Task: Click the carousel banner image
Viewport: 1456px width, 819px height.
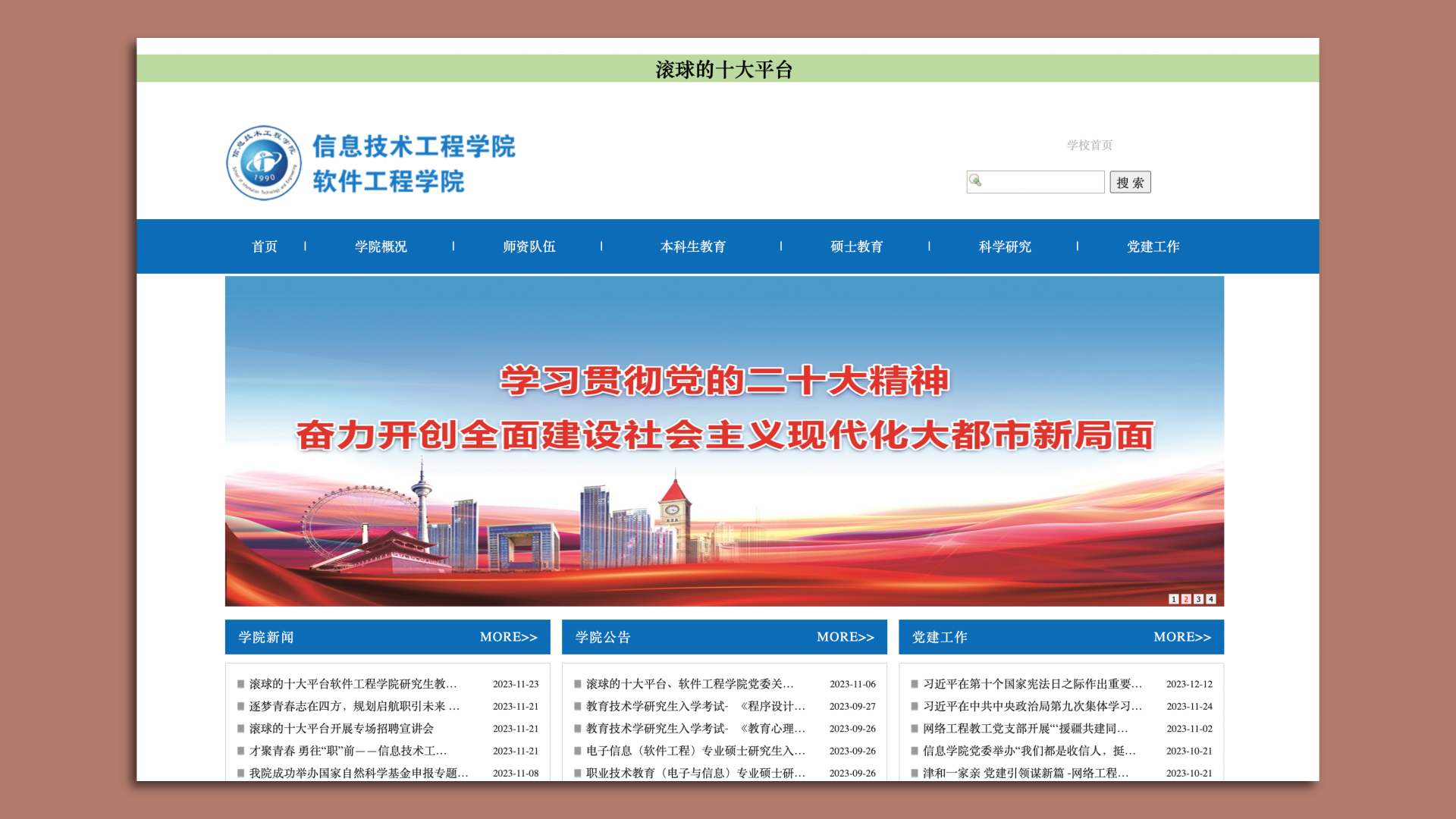Action: coord(725,440)
